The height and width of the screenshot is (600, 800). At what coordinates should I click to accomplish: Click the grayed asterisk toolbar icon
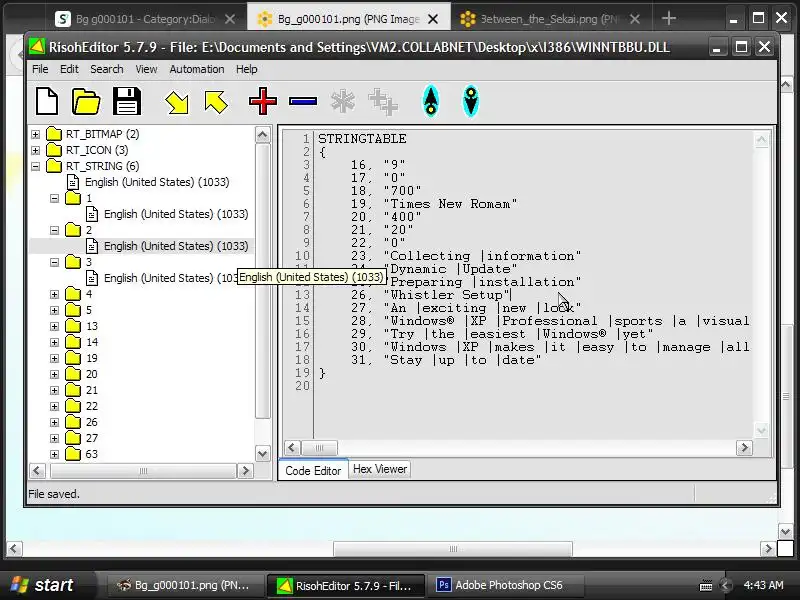pos(342,102)
